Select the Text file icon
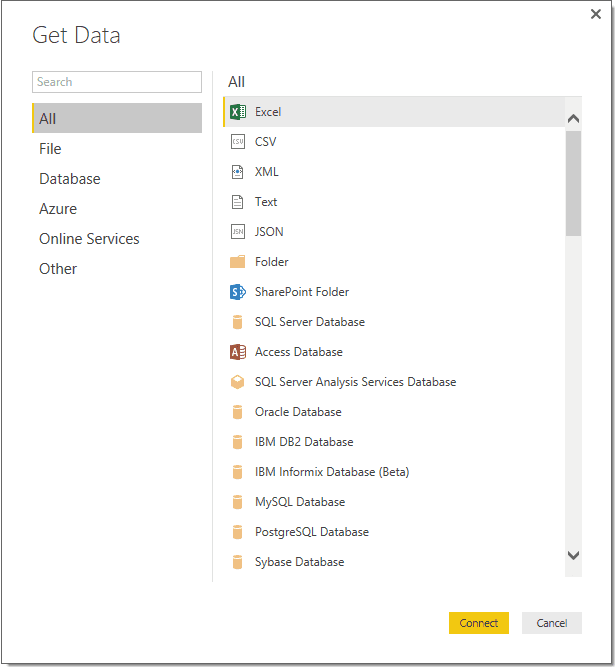Screen dimensions: 615x667 click(238, 202)
